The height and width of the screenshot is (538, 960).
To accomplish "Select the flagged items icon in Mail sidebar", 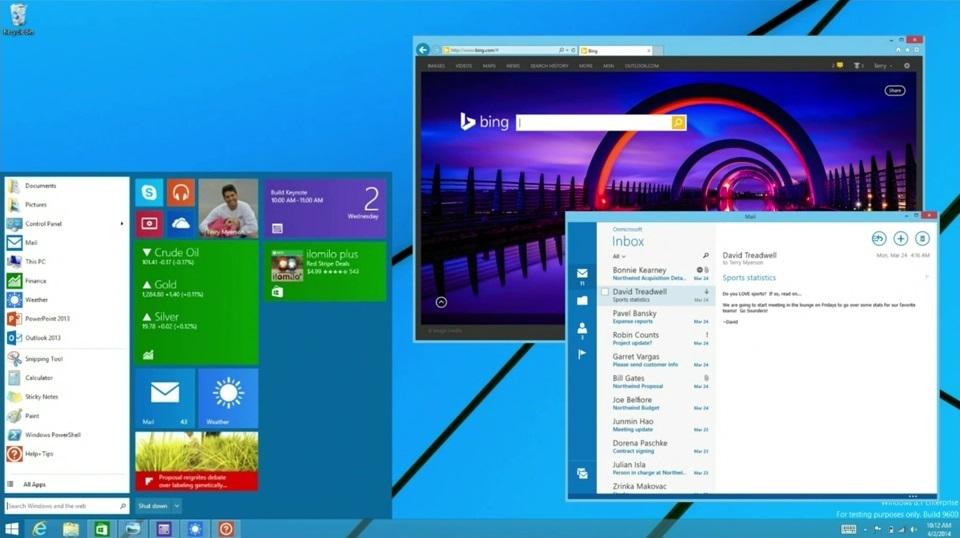I will (582, 354).
